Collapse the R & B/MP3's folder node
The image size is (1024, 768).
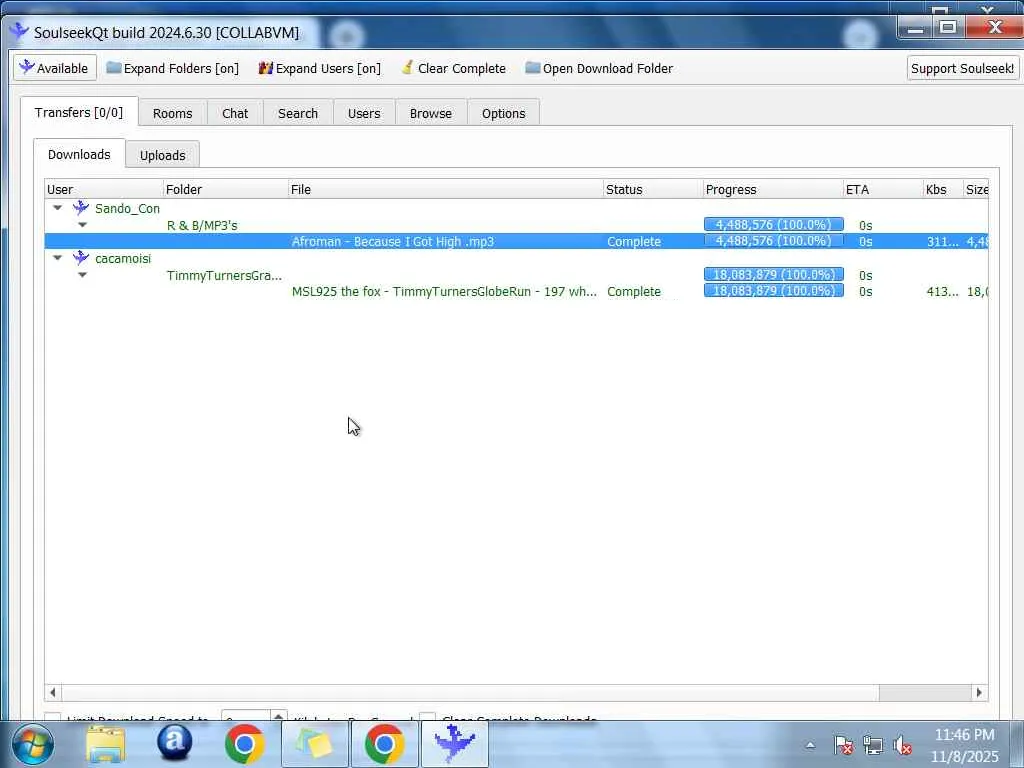(x=82, y=225)
